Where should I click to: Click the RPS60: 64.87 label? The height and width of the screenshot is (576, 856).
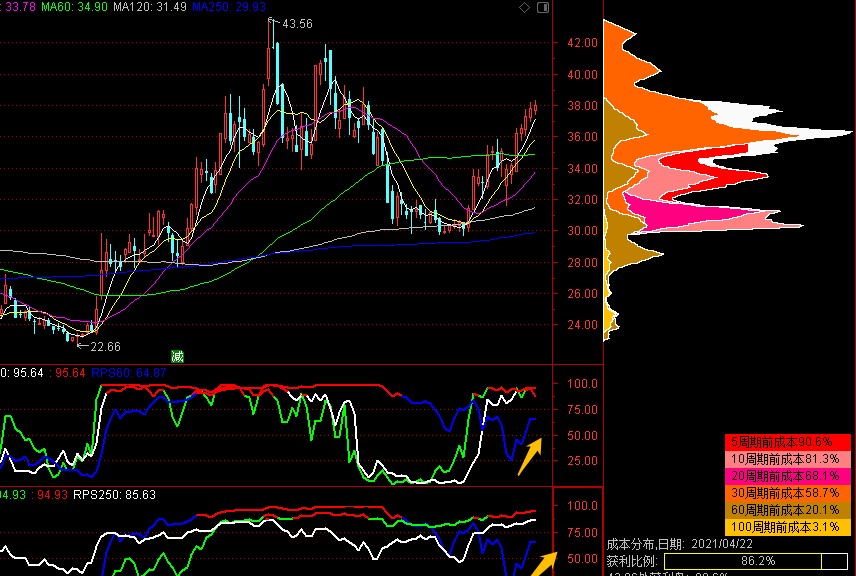click(128, 373)
